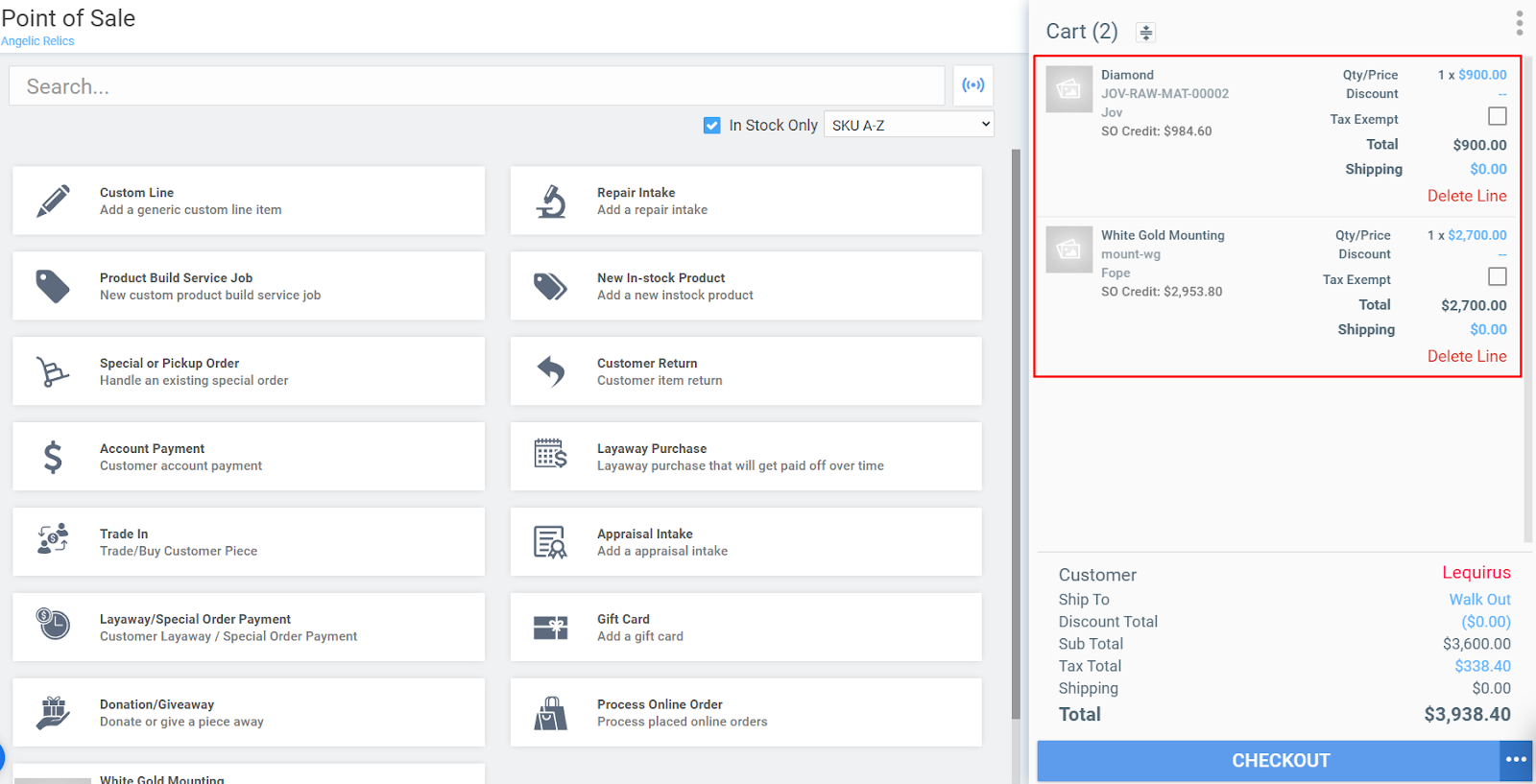Click the scanner signal icon beside search

[x=973, y=85]
